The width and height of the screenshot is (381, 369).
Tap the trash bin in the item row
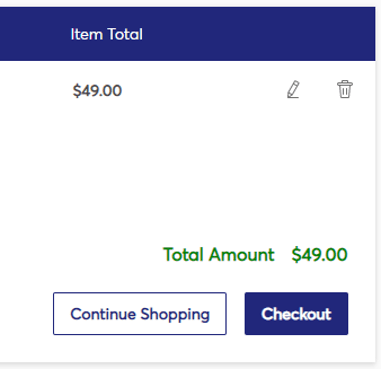coord(345,89)
